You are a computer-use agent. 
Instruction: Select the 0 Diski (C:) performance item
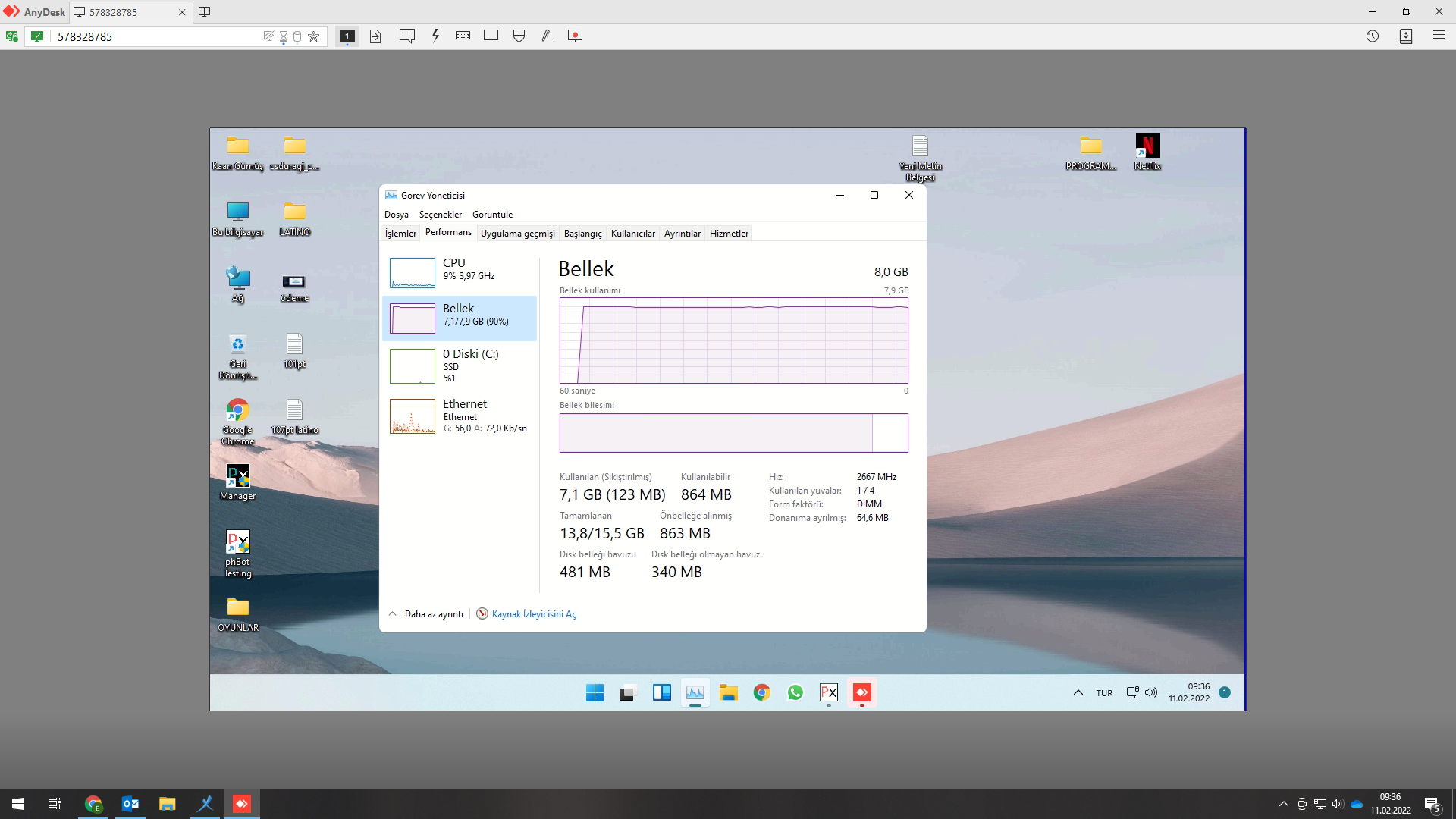coord(460,366)
